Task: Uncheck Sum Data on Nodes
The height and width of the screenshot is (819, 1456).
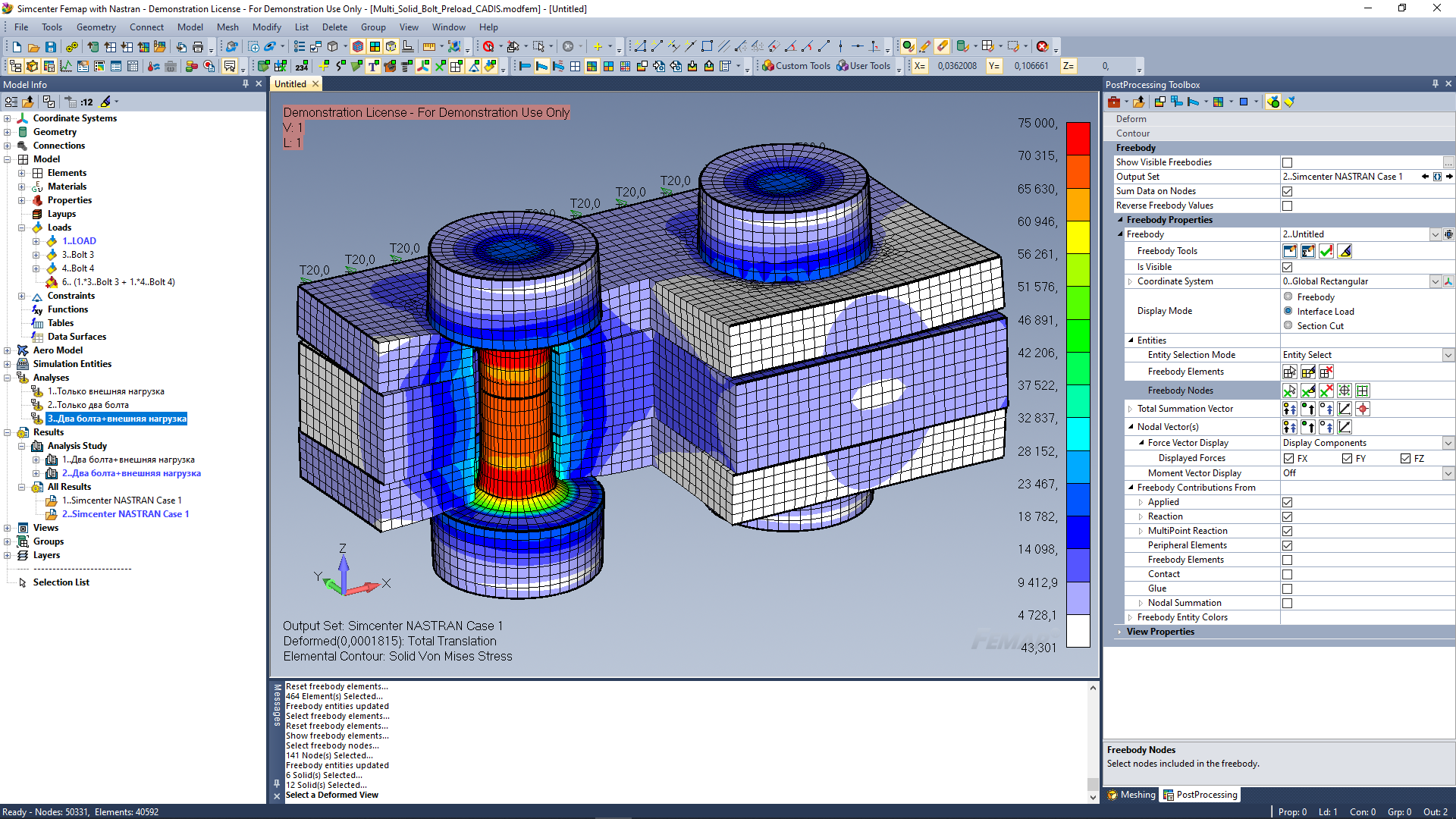Action: (x=1287, y=191)
